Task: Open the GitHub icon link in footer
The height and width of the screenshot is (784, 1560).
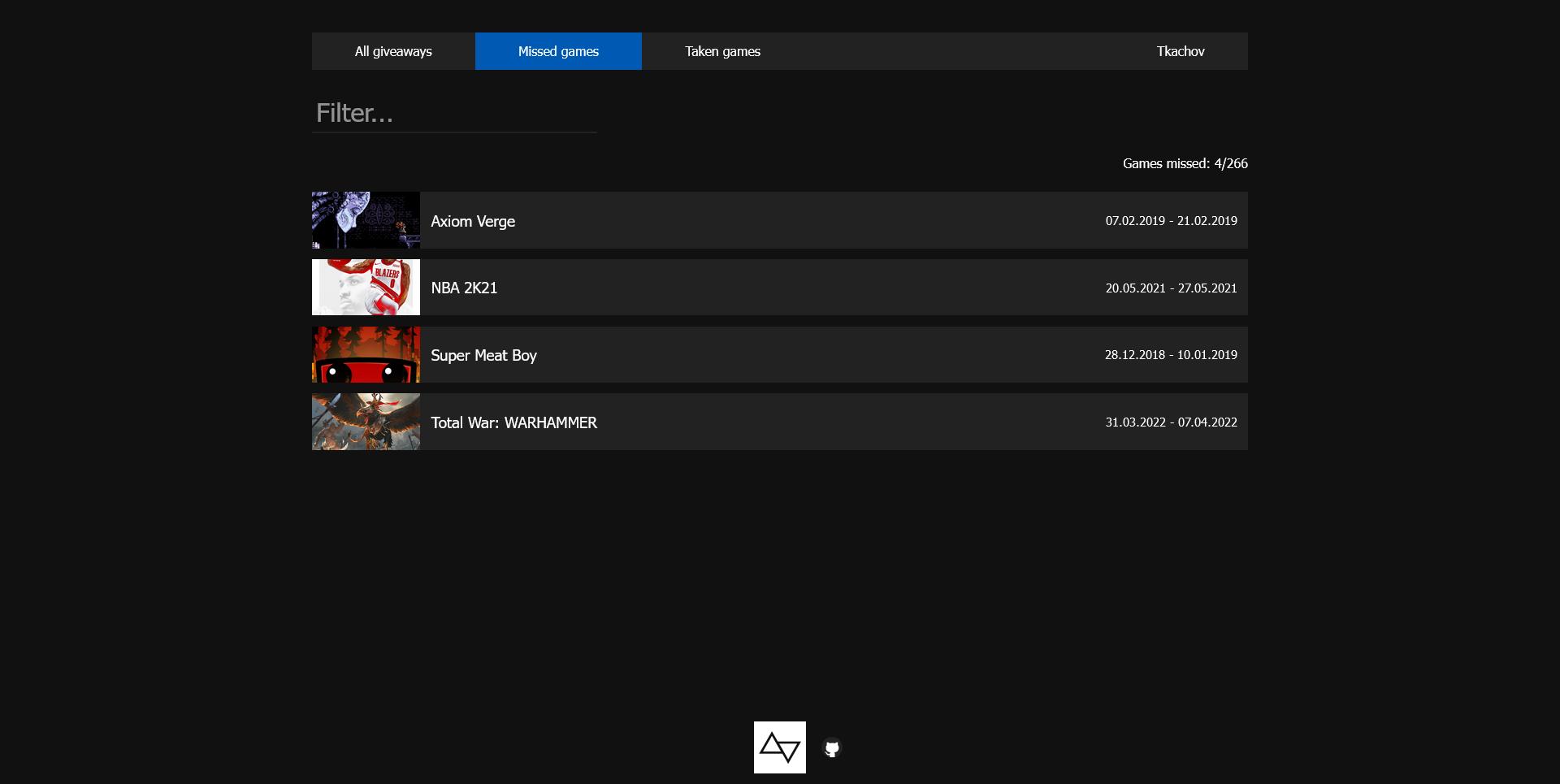Action: [x=831, y=747]
